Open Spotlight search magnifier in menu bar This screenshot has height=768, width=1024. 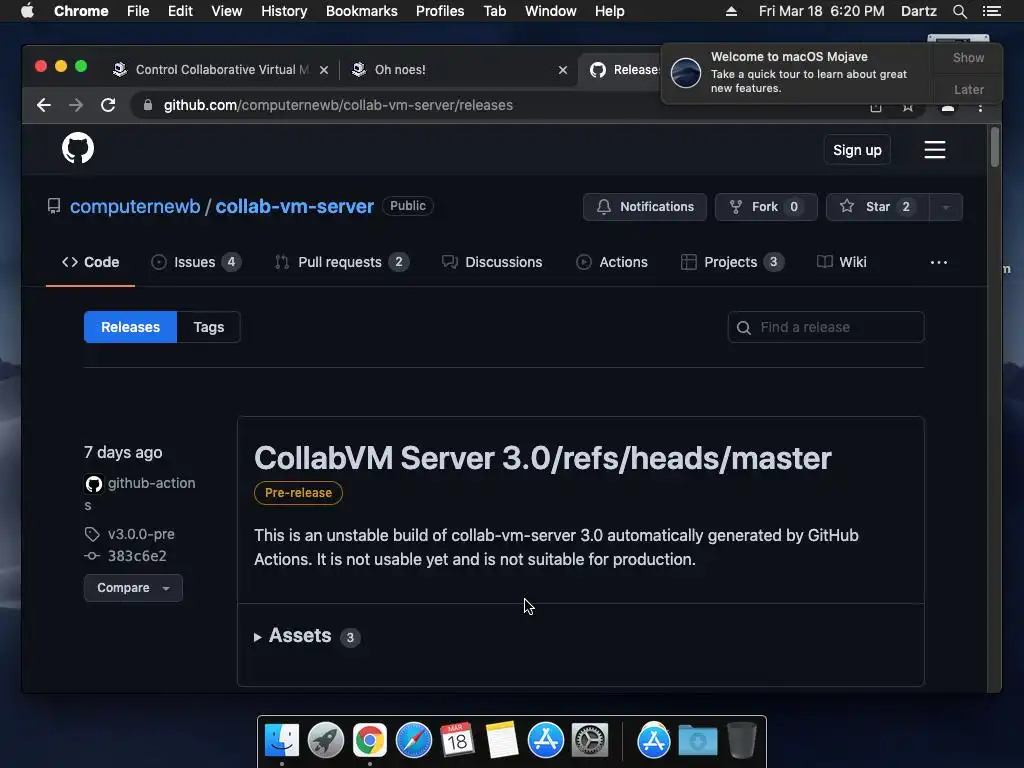pos(959,11)
